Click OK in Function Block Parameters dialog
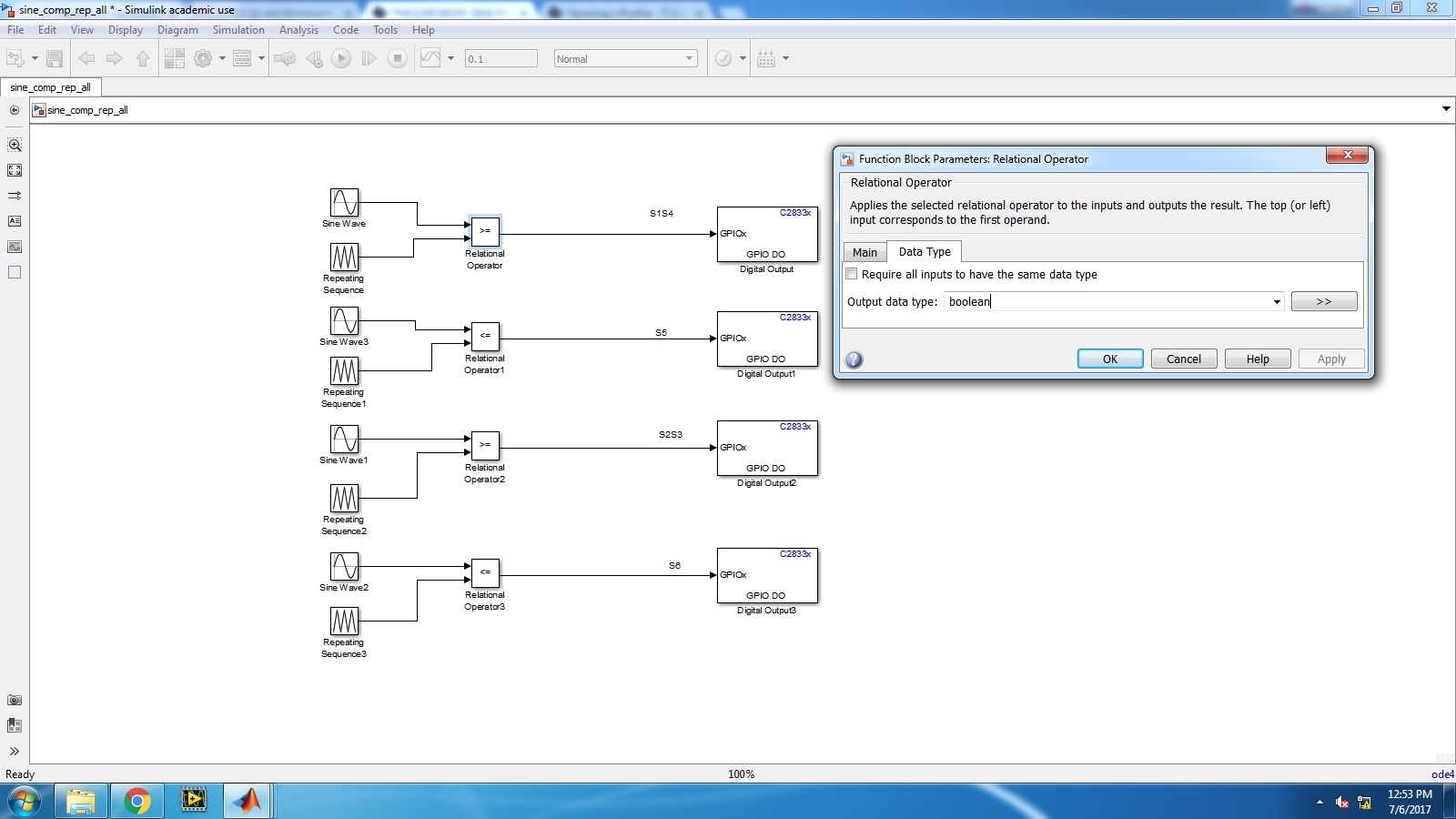This screenshot has width=1456, height=819. click(x=1110, y=359)
